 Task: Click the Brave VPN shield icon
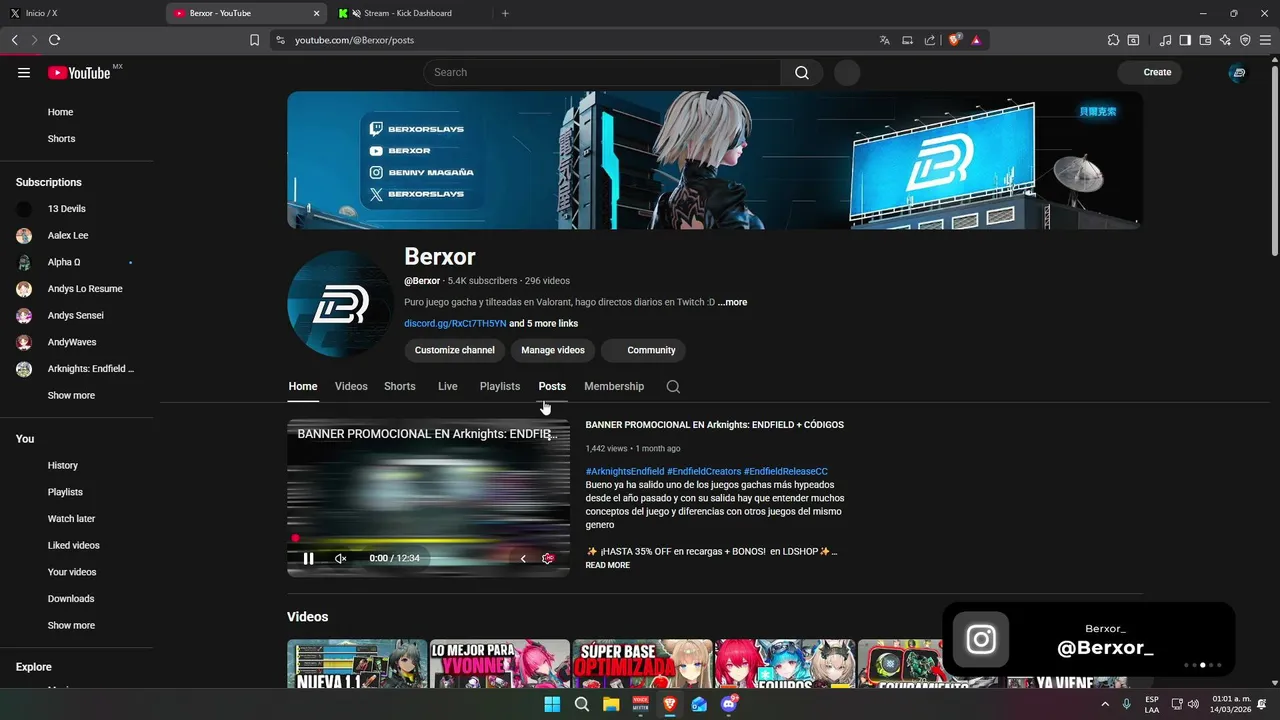click(1245, 40)
